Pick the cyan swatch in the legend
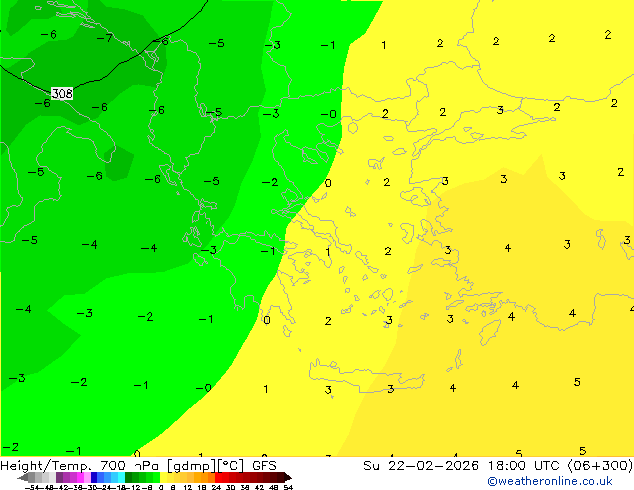 122,477
